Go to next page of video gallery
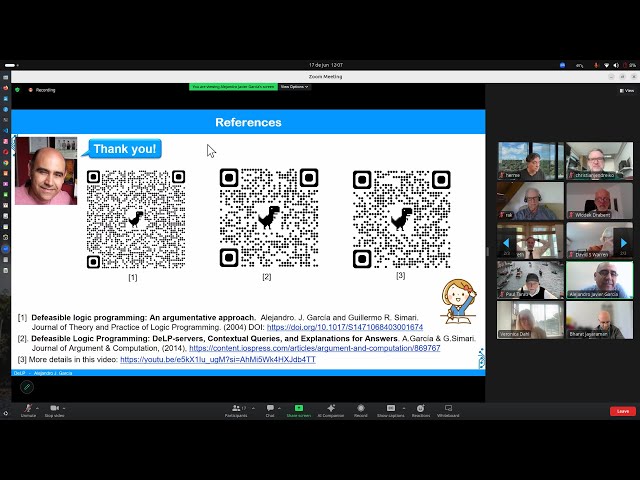Viewport: 640px width, 480px height. pos(624,242)
